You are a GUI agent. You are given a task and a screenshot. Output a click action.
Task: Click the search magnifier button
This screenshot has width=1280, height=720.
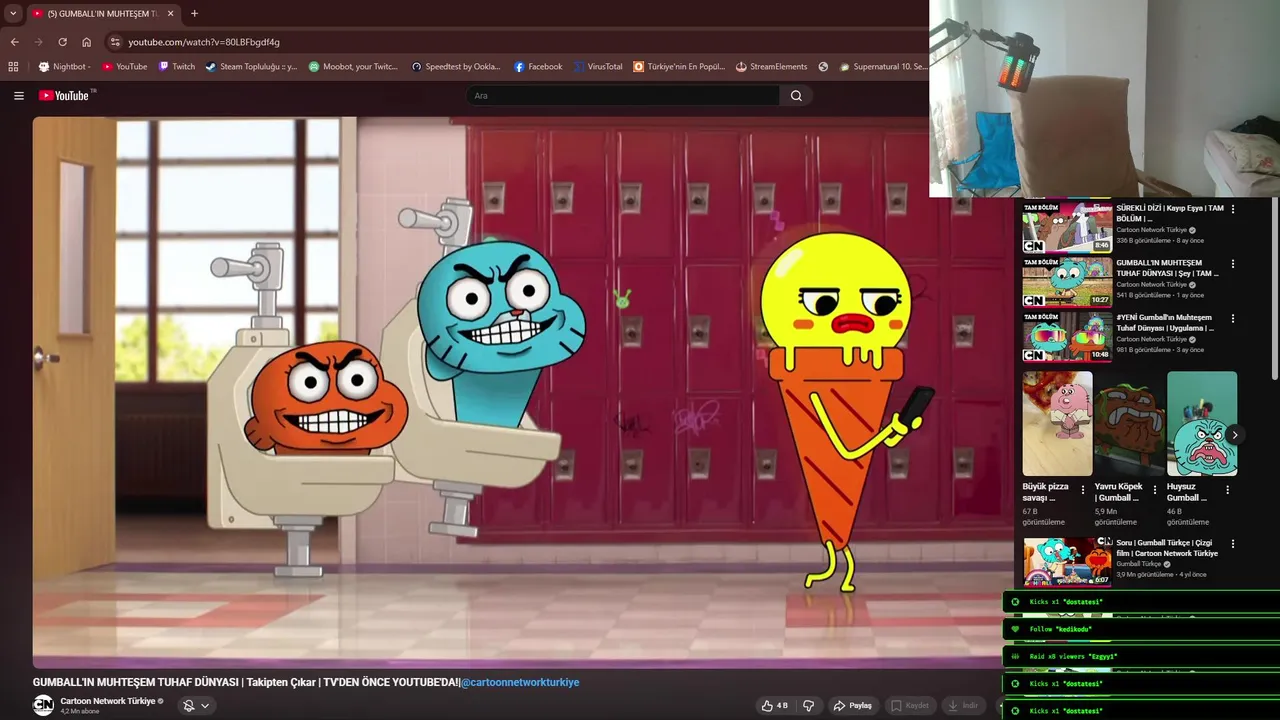click(796, 96)
